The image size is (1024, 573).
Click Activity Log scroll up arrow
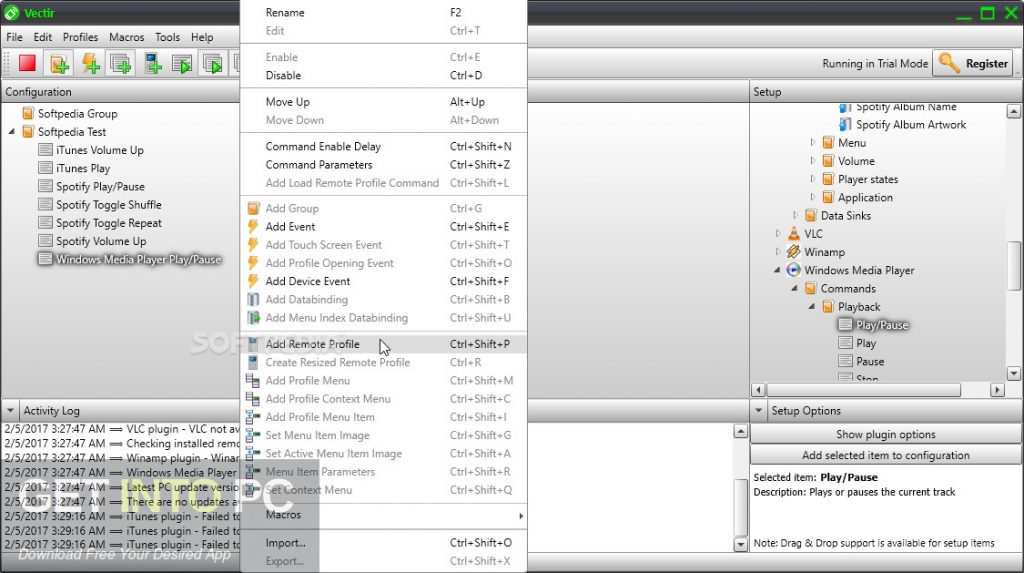[740, 431]
